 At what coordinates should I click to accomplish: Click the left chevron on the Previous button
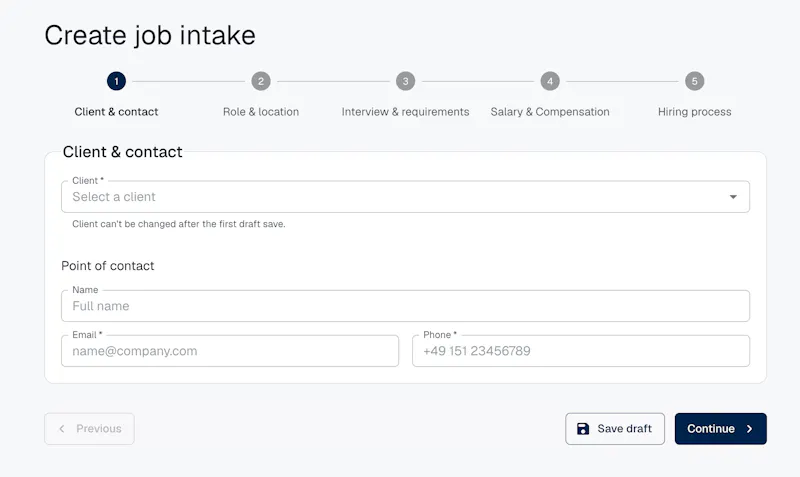point(62,429)
